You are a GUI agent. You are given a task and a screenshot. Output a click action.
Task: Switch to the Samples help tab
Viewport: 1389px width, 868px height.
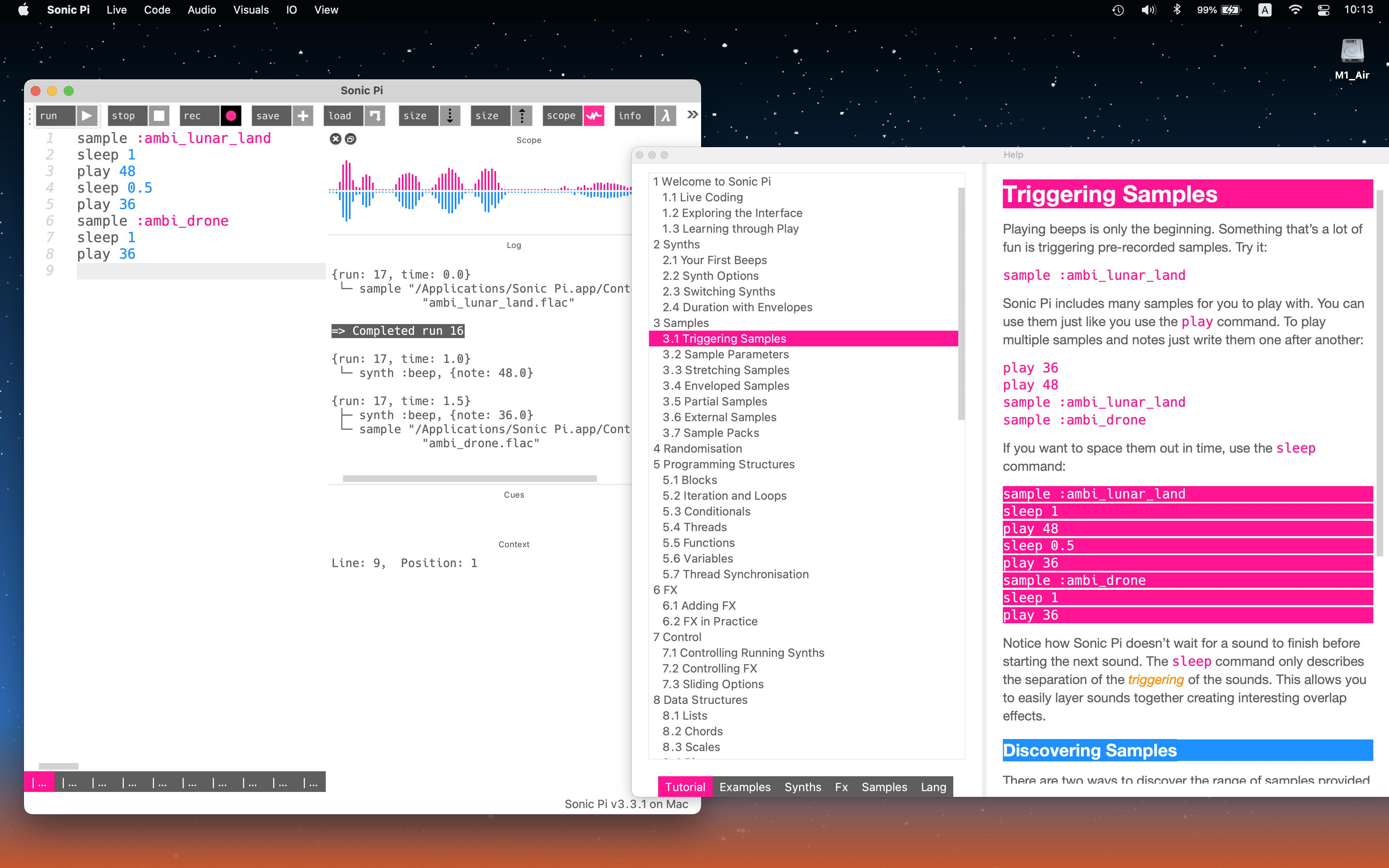pyautogui.click(x=884, y=787)
